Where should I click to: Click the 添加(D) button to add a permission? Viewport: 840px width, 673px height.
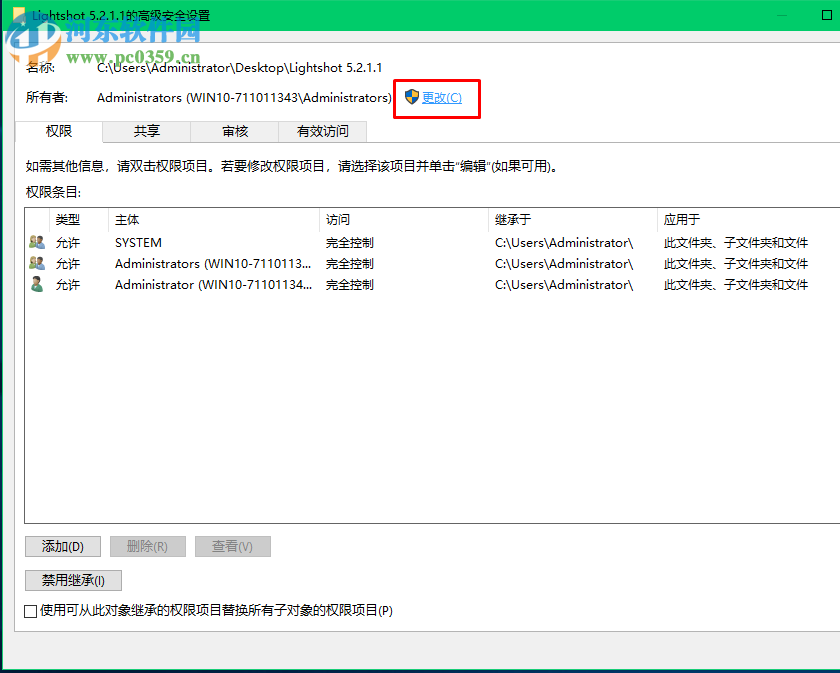point(62,546)
